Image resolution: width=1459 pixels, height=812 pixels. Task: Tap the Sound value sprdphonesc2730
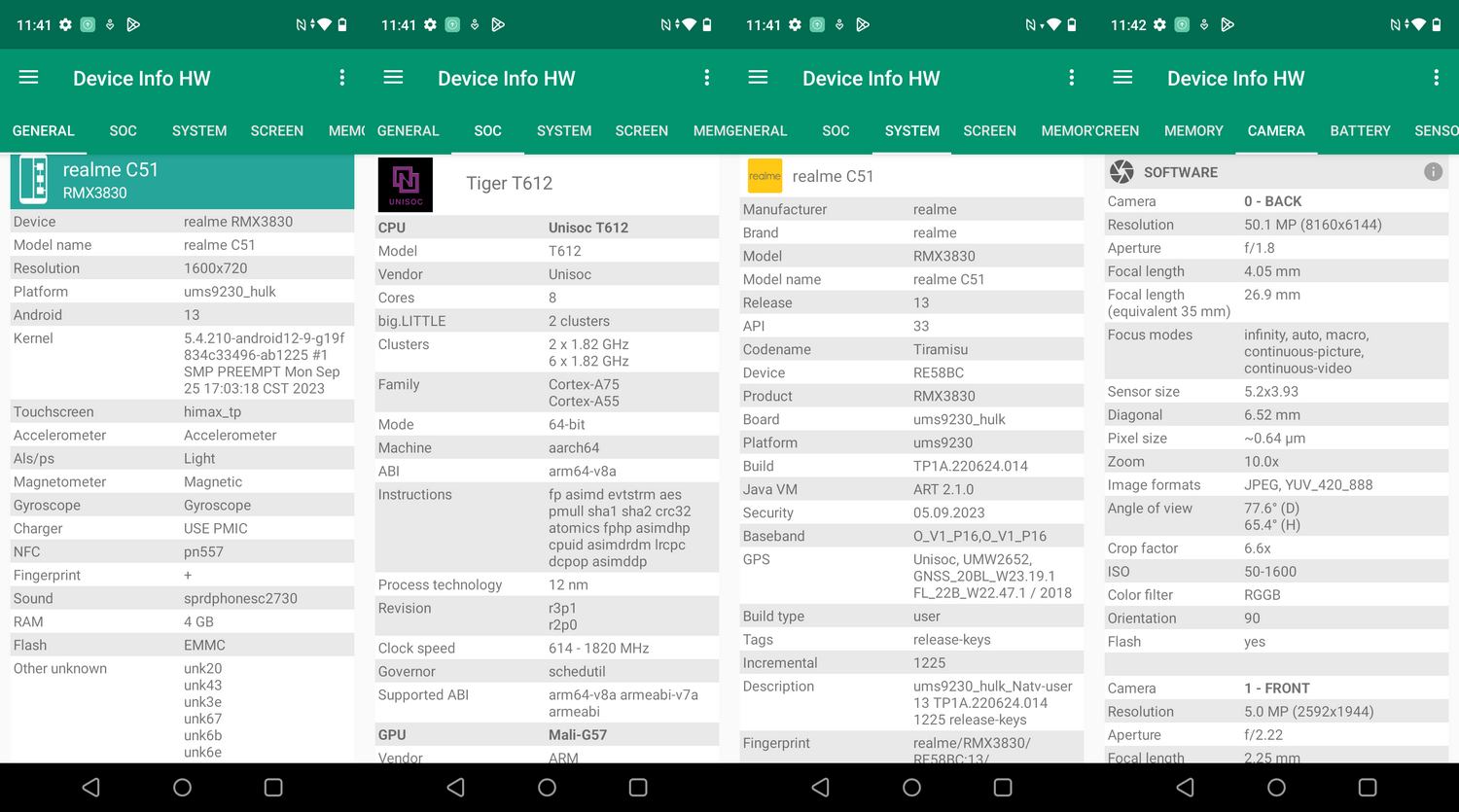(x=240, y=599)
